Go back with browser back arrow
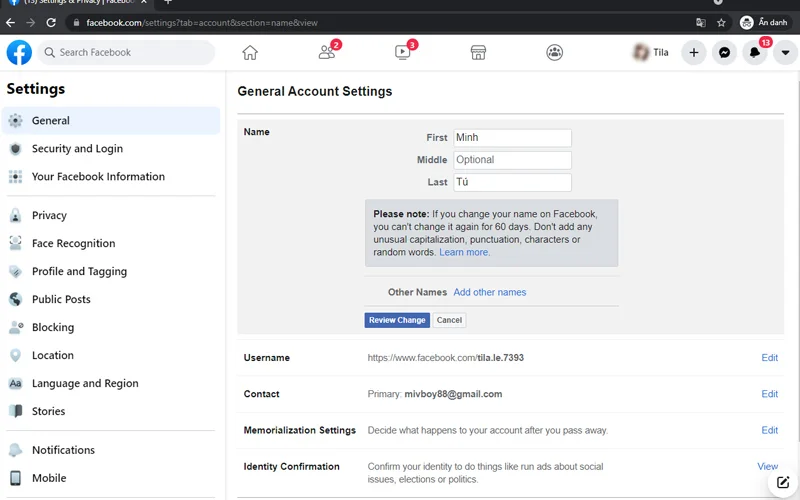The width and height of the screenshot is (800, 500). 10,22
